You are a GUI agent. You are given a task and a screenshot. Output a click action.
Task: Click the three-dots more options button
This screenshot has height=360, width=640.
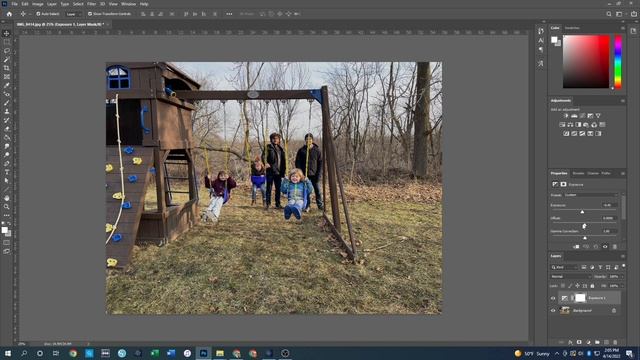pyautogui.click(x=229, y=14)
